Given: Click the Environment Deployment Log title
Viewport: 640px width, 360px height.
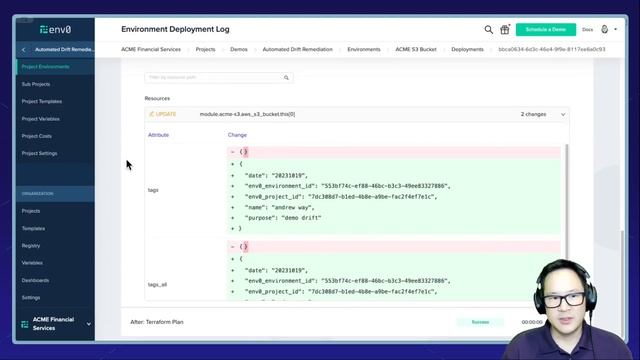Looking at the screenshot, I should [x=175, y=29].
